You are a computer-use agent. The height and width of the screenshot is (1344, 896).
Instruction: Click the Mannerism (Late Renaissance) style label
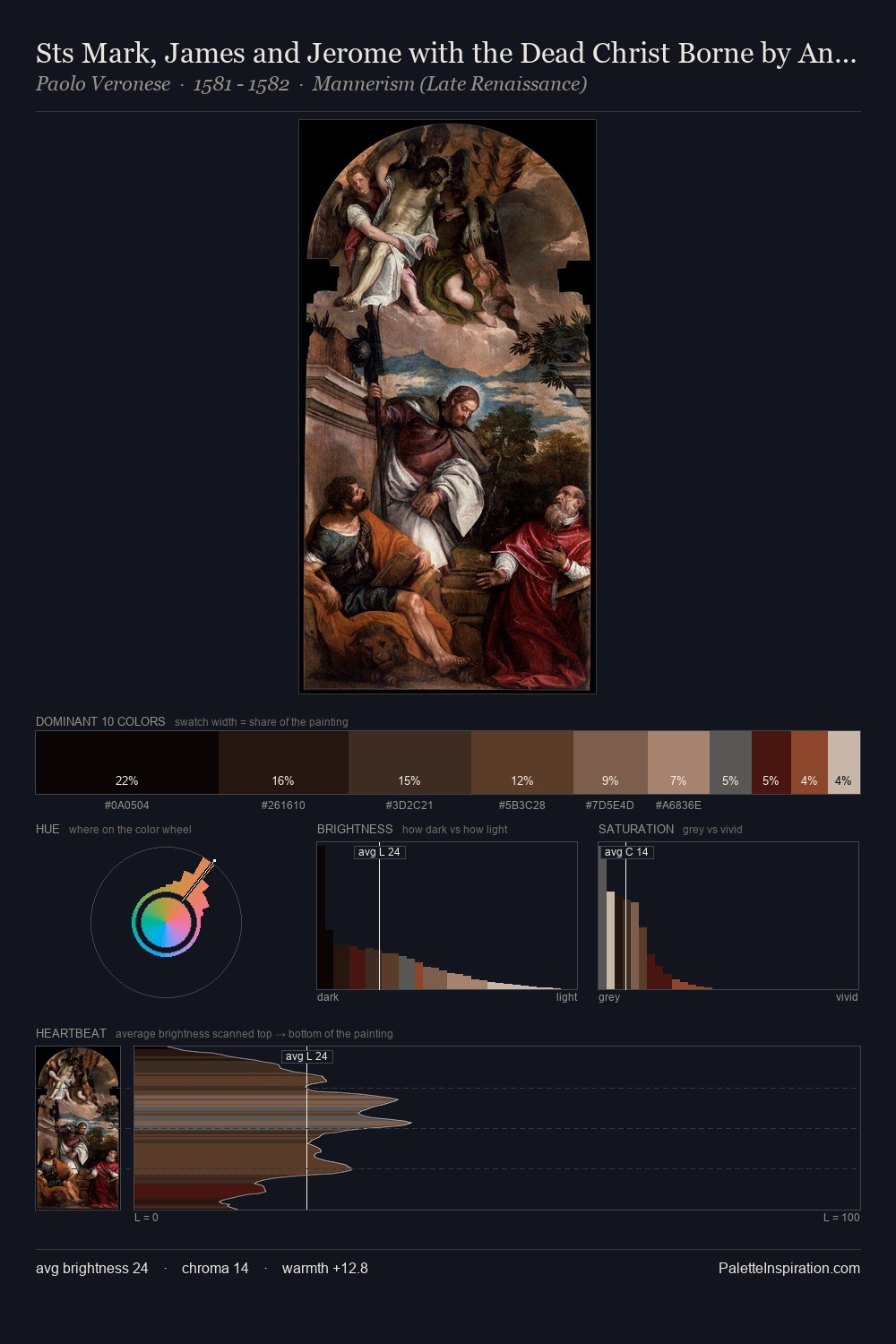[450, 84]
